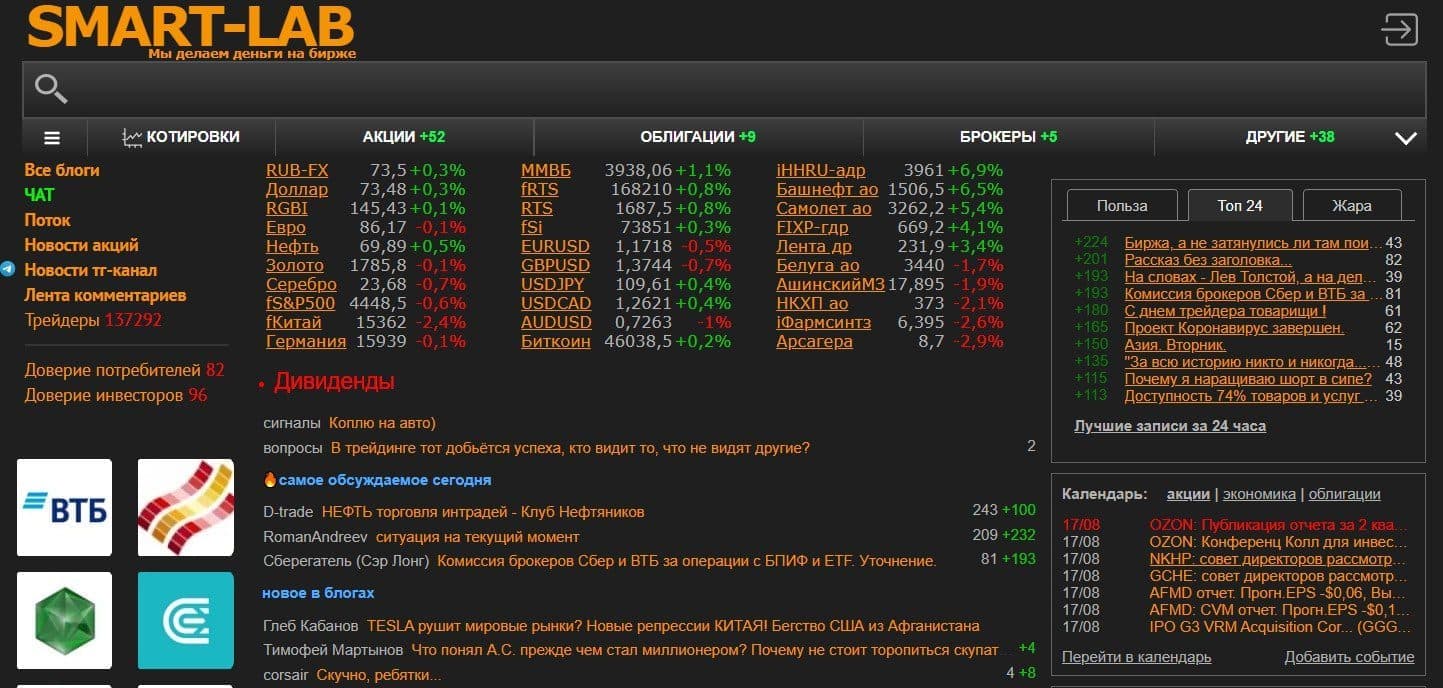Open Лента комментариев link
This screenshot has height=688, width=1443.
coord(106,295)
